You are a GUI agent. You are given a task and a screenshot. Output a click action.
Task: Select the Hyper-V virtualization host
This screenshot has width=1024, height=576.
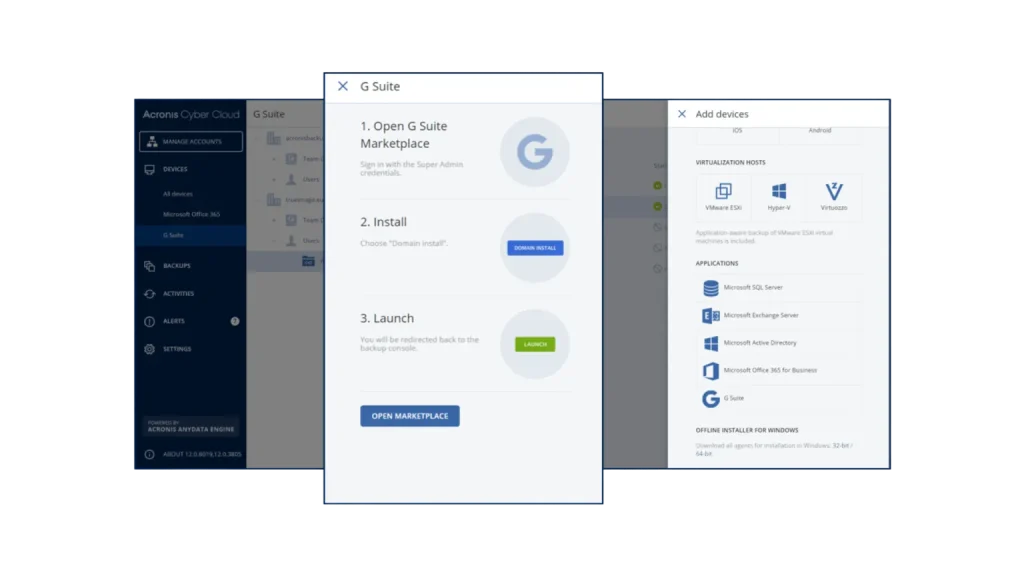[779, 197]
